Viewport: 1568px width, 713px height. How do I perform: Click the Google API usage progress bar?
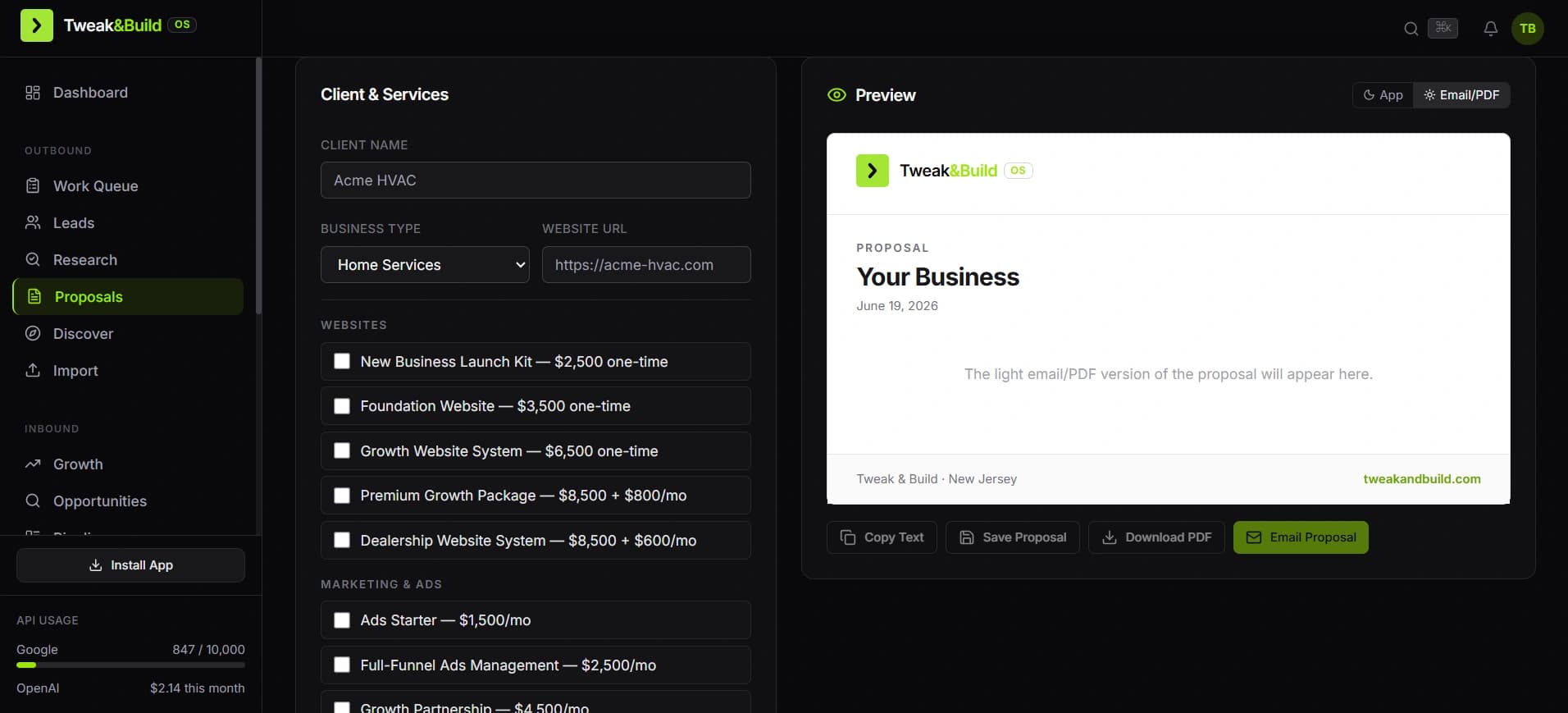click(130, 665)
